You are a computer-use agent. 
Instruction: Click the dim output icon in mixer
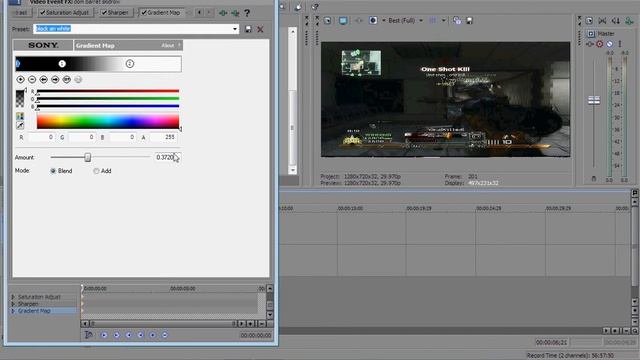(616, 20)
